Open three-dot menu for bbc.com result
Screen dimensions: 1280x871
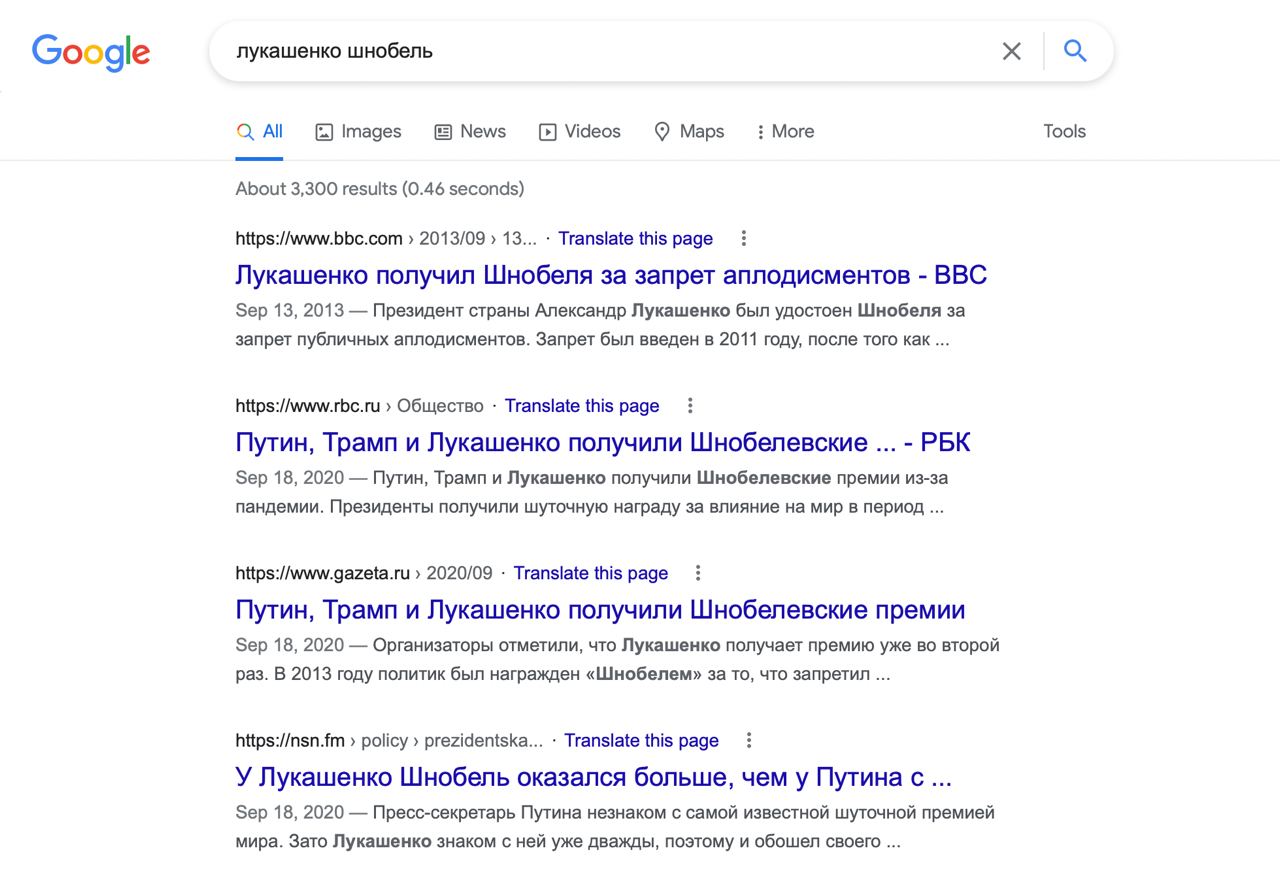[x=743, y=238]
